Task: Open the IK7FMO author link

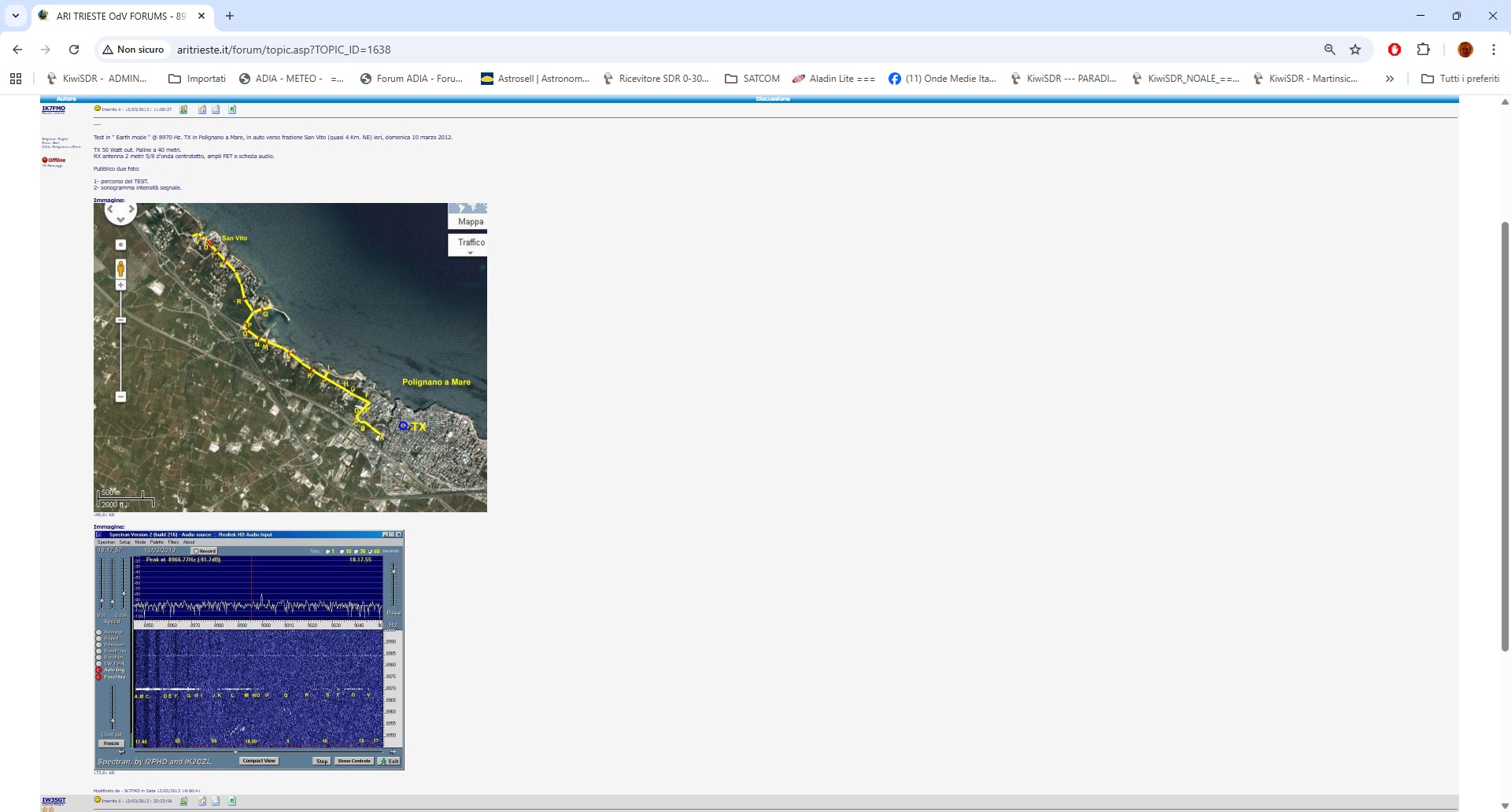Action: coord(54,109)
